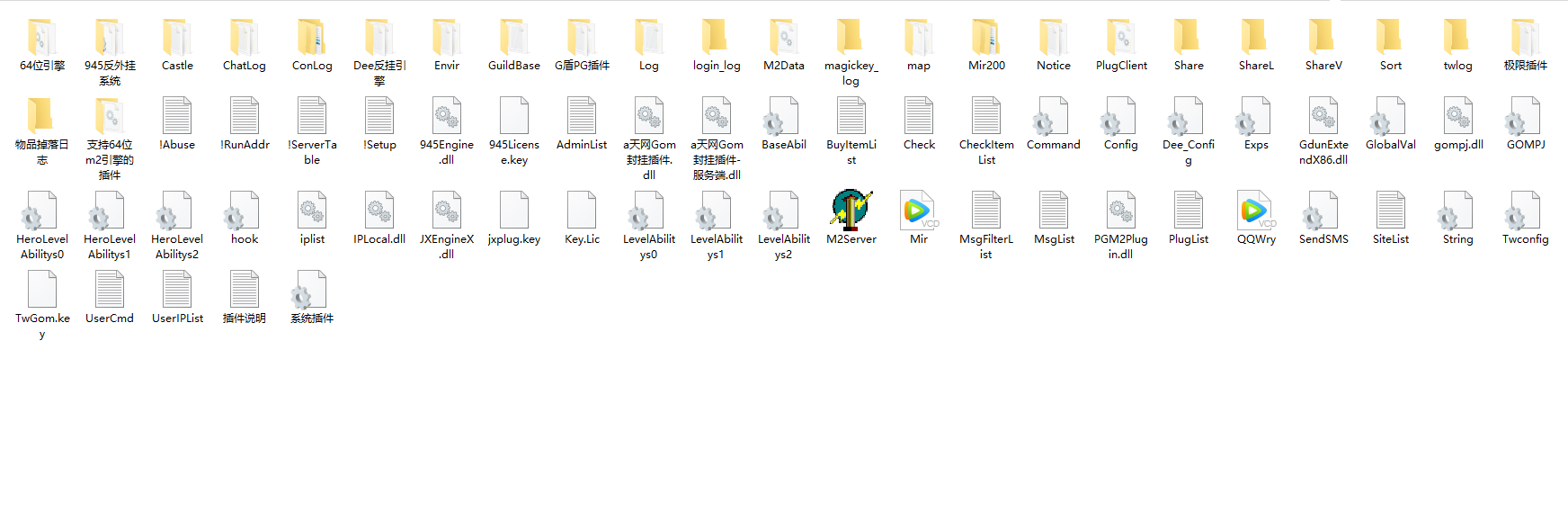Click the PlugClient folder

[1121, 38]
